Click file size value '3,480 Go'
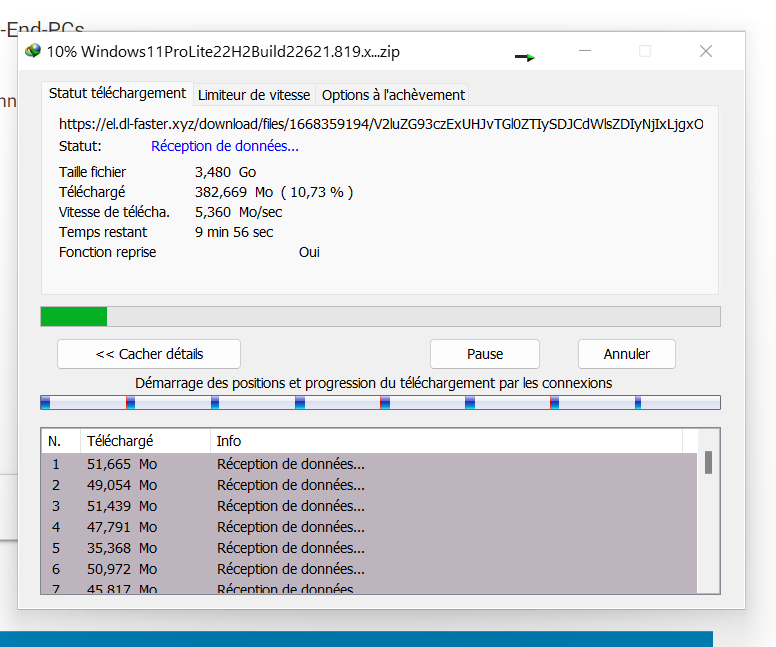 click(225, 172)
